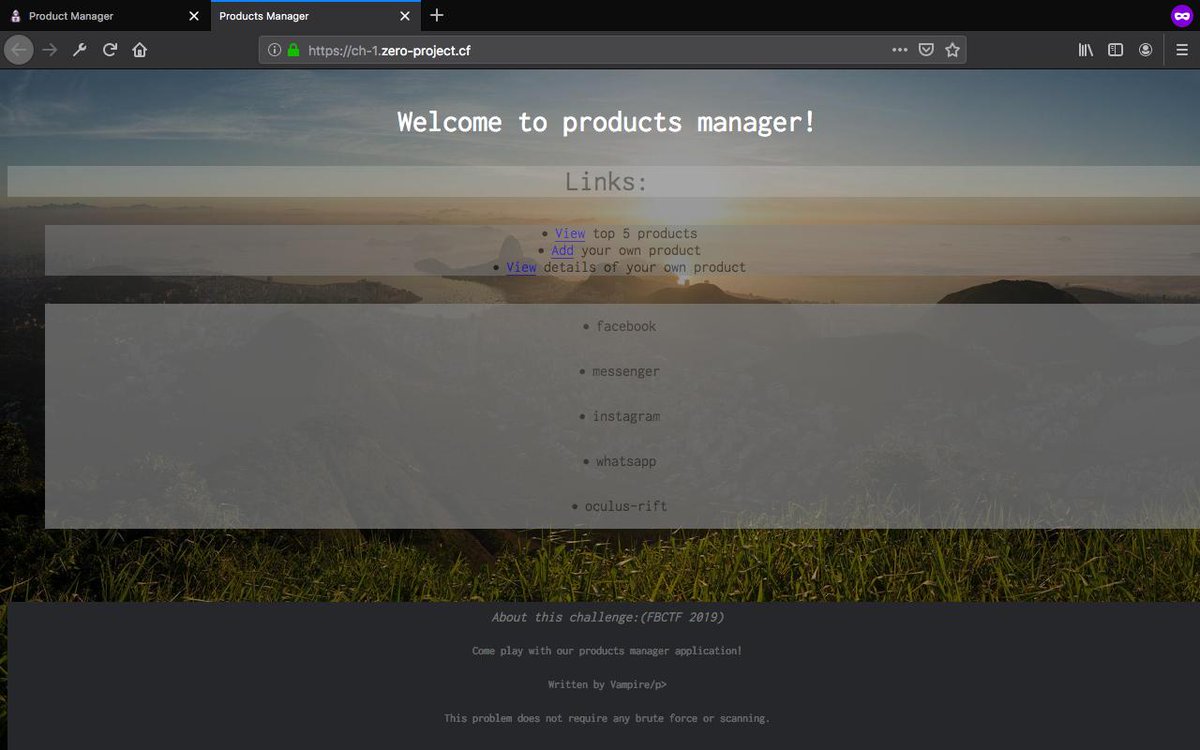Click the instagram list item
The image size is (1200, 750).
pyautogui.click(x=626, y=416)
